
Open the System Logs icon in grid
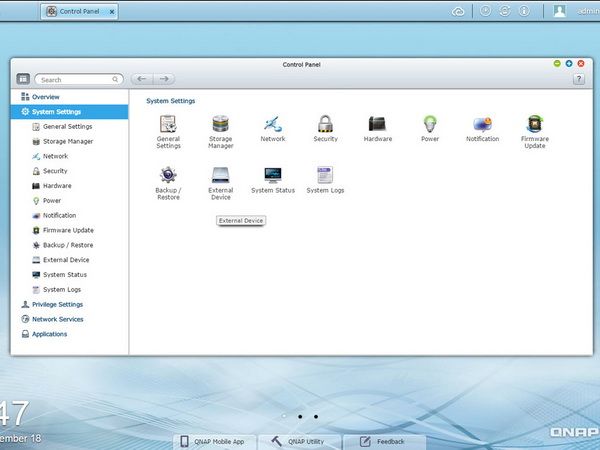click(325, 175)
